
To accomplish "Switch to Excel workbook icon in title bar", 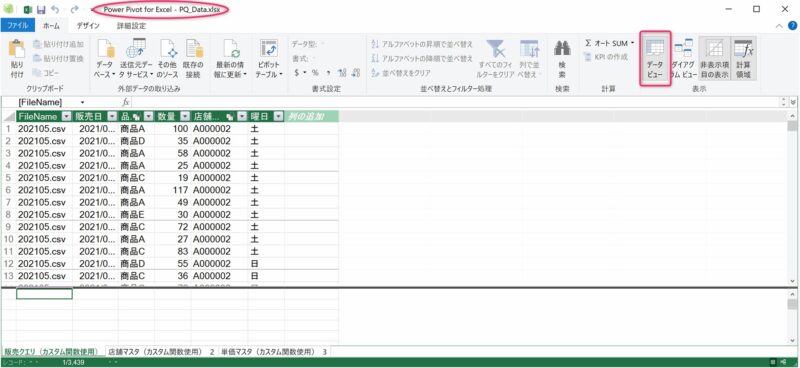I will (x=29, y=9).
